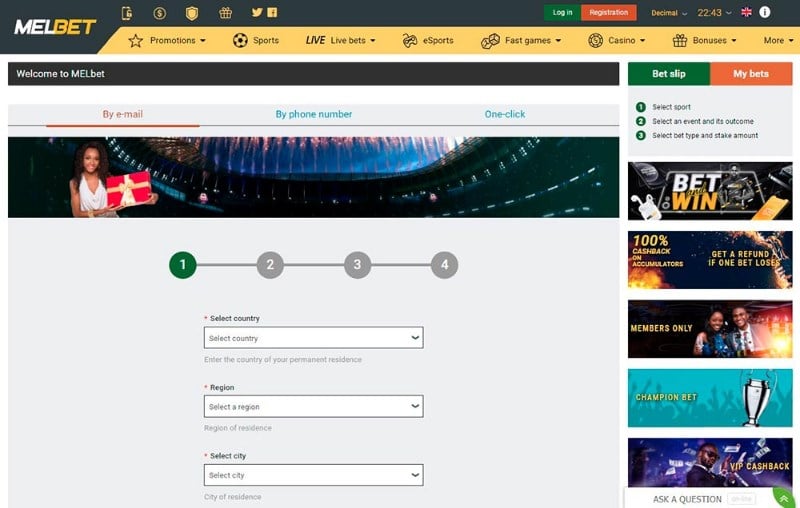This screenshot has width=800, height=508.
Task: Switch to By phone number tab
Action: tap(314, 114)
